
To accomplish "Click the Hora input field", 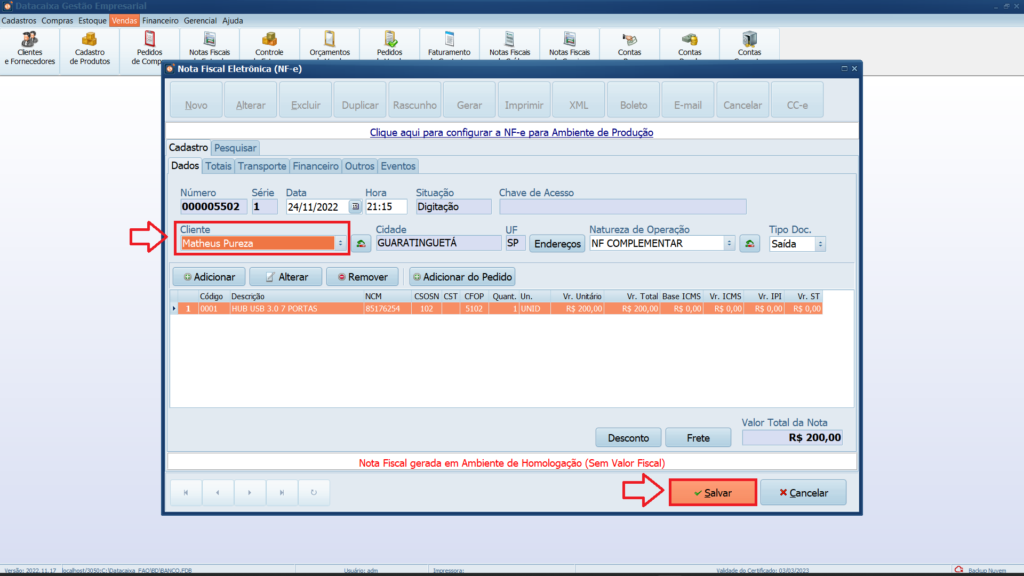I will 385,207.
